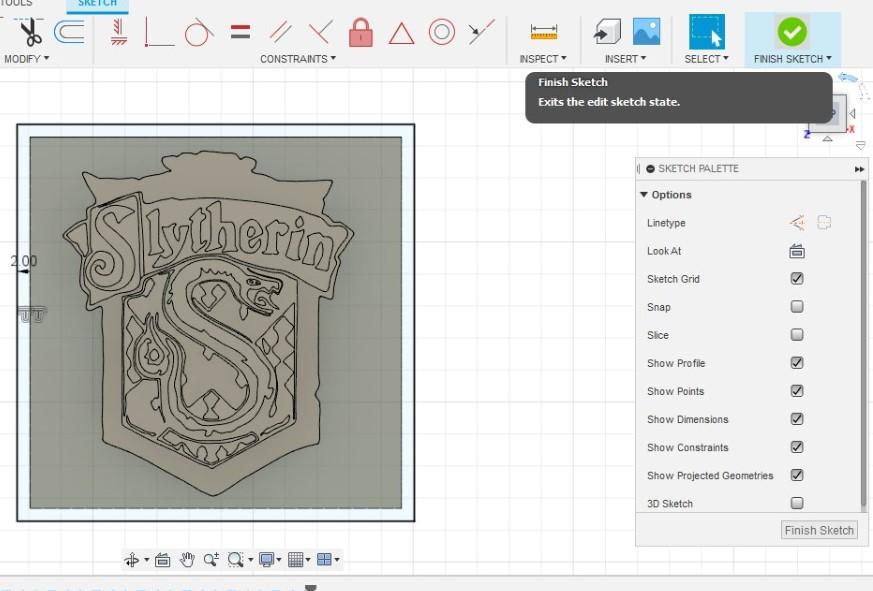
Task: Click the green Finish Sketch checkmark
Action: click(x=792, y=31)
